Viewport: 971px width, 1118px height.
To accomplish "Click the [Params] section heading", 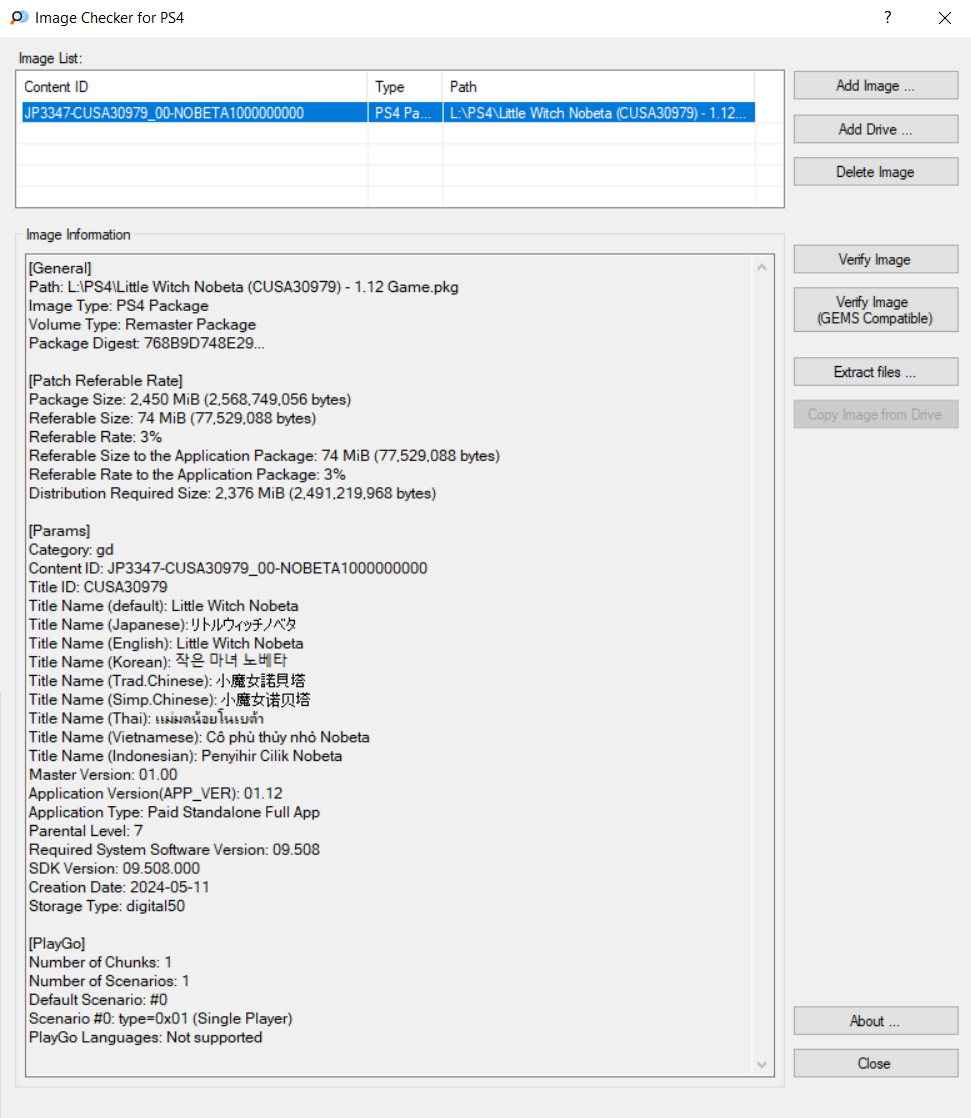I will [x=59, y=531].
